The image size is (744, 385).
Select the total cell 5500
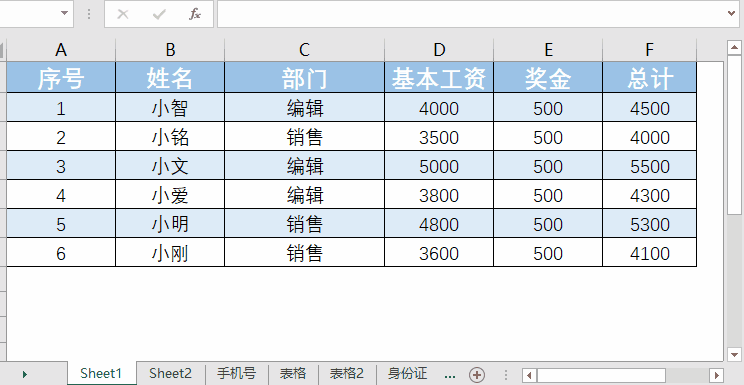click(x=650, y=166)
